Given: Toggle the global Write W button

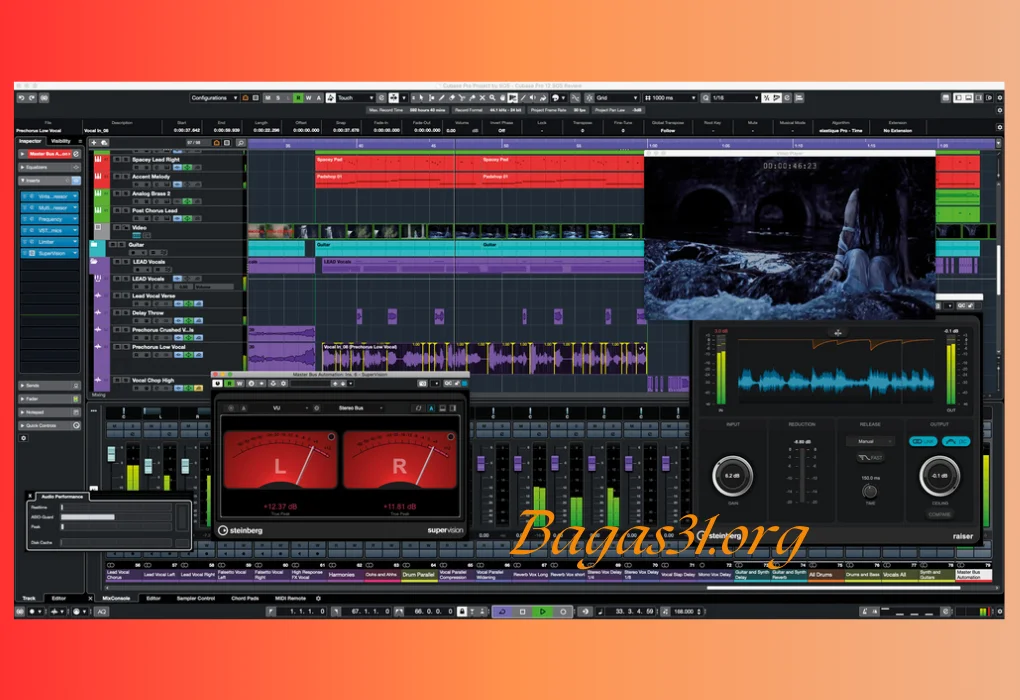Looking at the screenshot, I should (308, 98).
